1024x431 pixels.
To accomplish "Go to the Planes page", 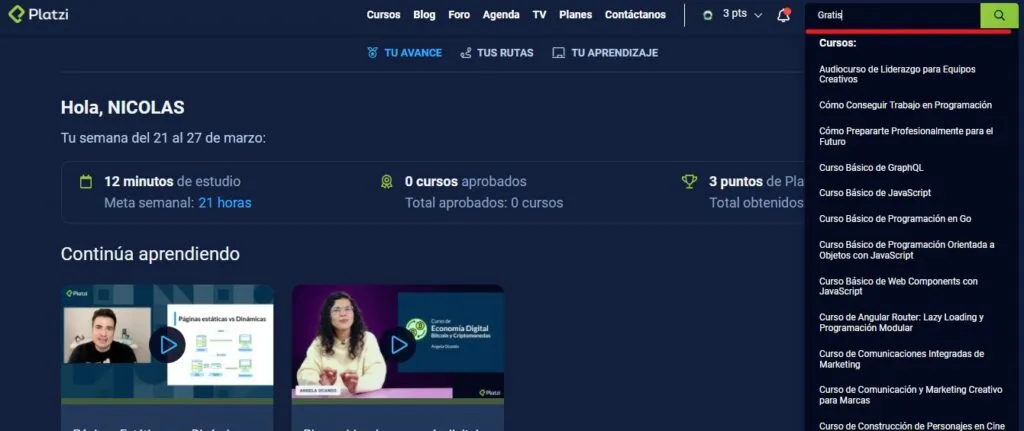I will [x=575, y=14].
